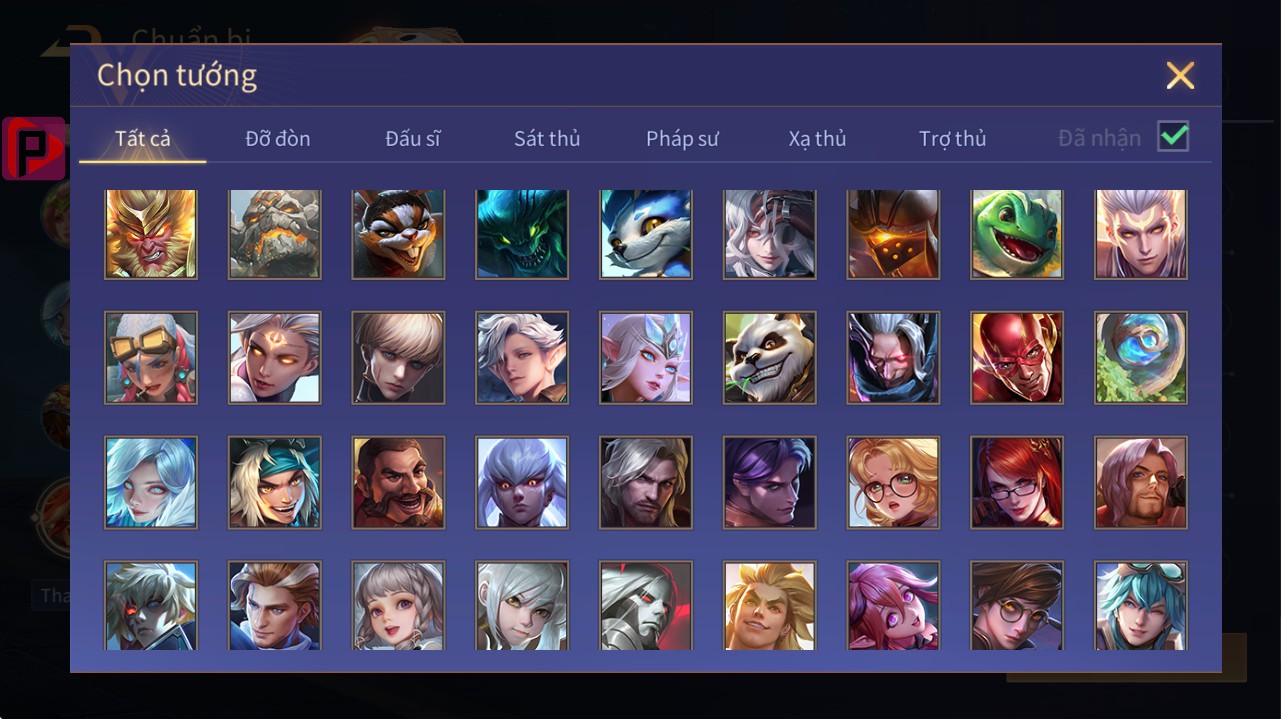Select the red Flash hero portrait
This screenshot has height=719, width=1281.
pos(1017,358)
